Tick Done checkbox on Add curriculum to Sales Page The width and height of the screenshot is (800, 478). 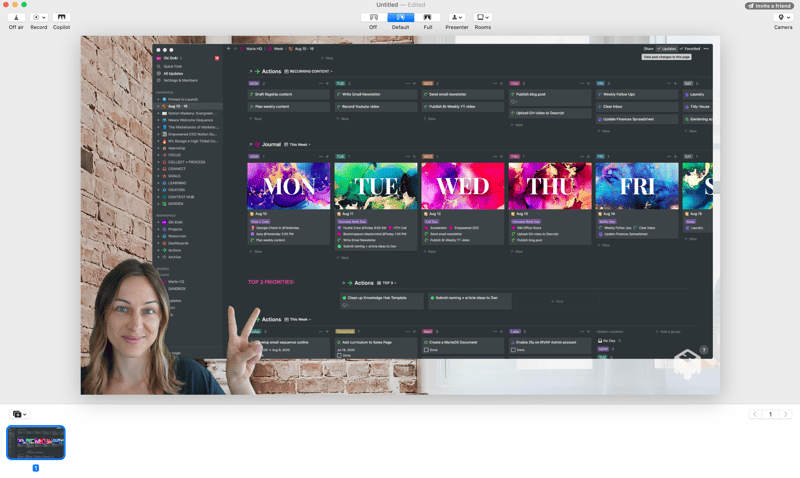click(339, 356)
